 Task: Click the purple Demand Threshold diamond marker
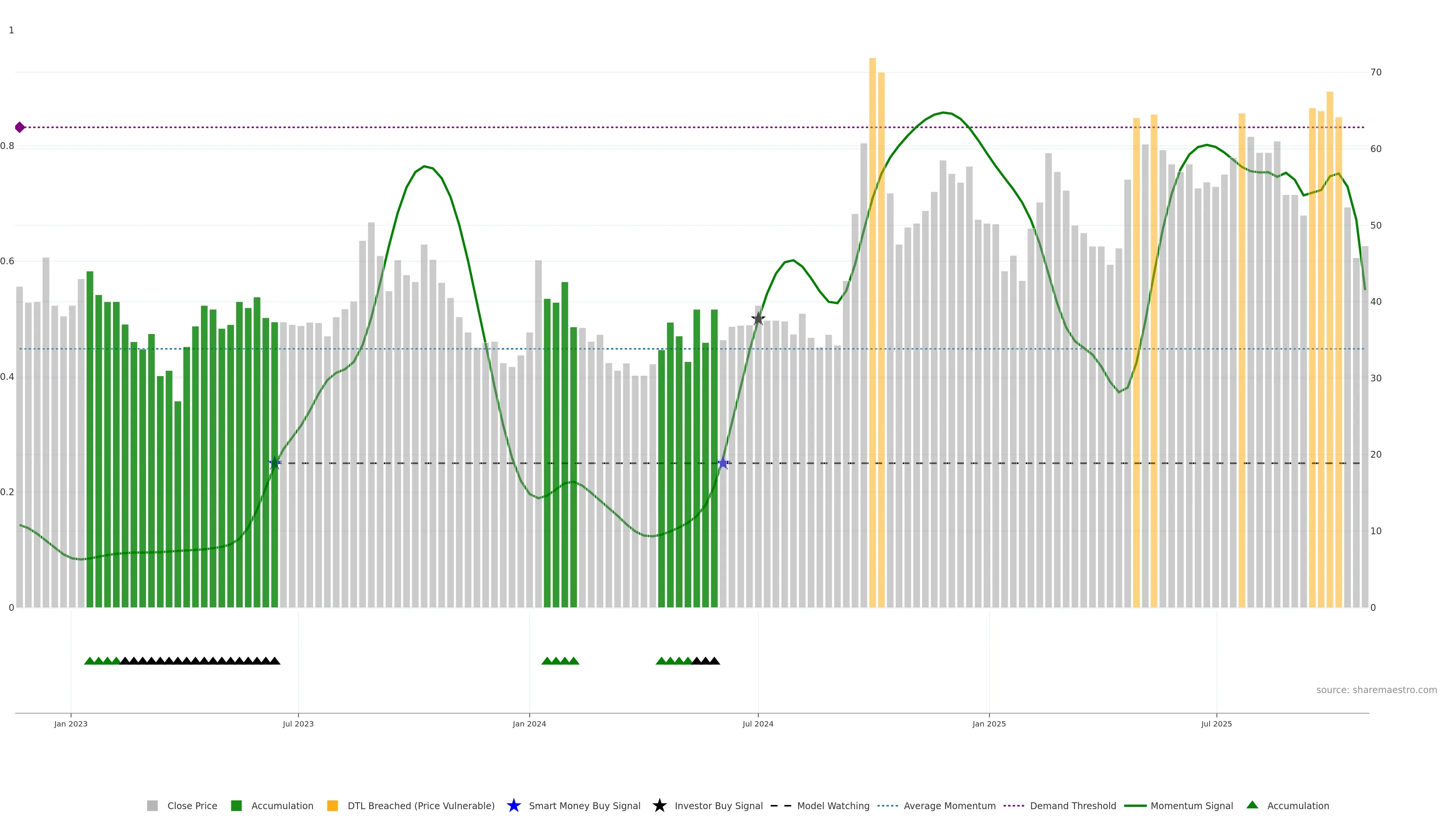[x=20, y=127]
